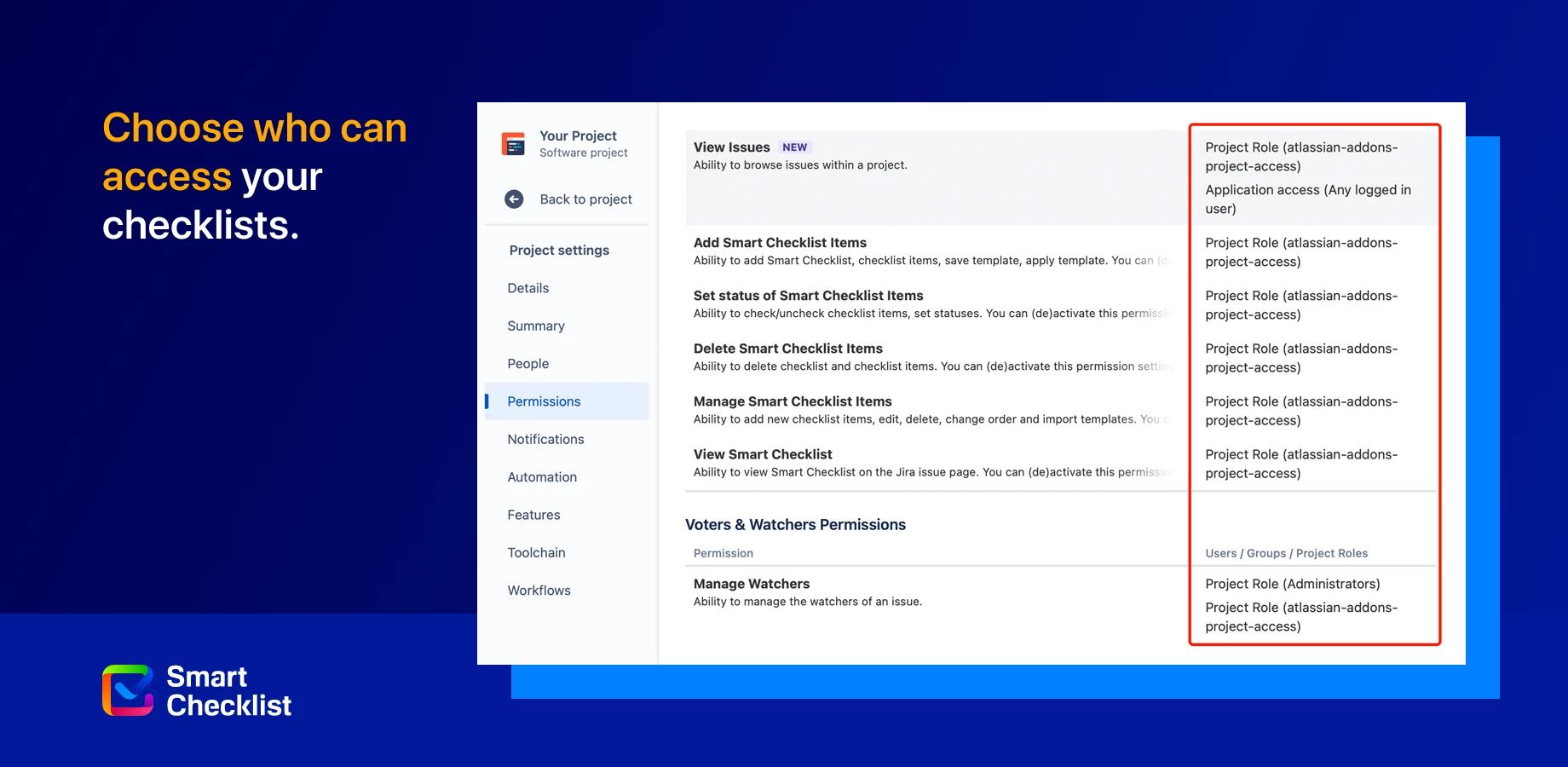Click Back to project

[x=585, y=199]
